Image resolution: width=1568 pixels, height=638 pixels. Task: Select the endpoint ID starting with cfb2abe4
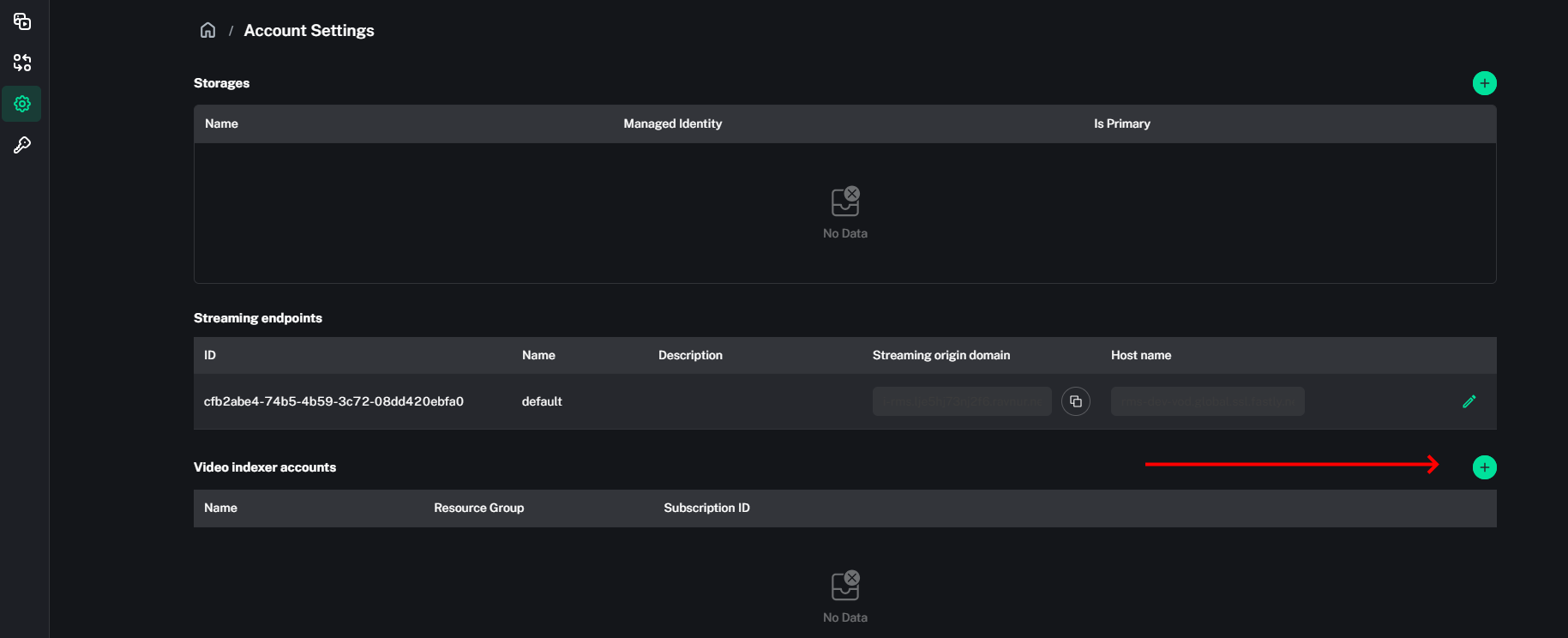(333, 401)
